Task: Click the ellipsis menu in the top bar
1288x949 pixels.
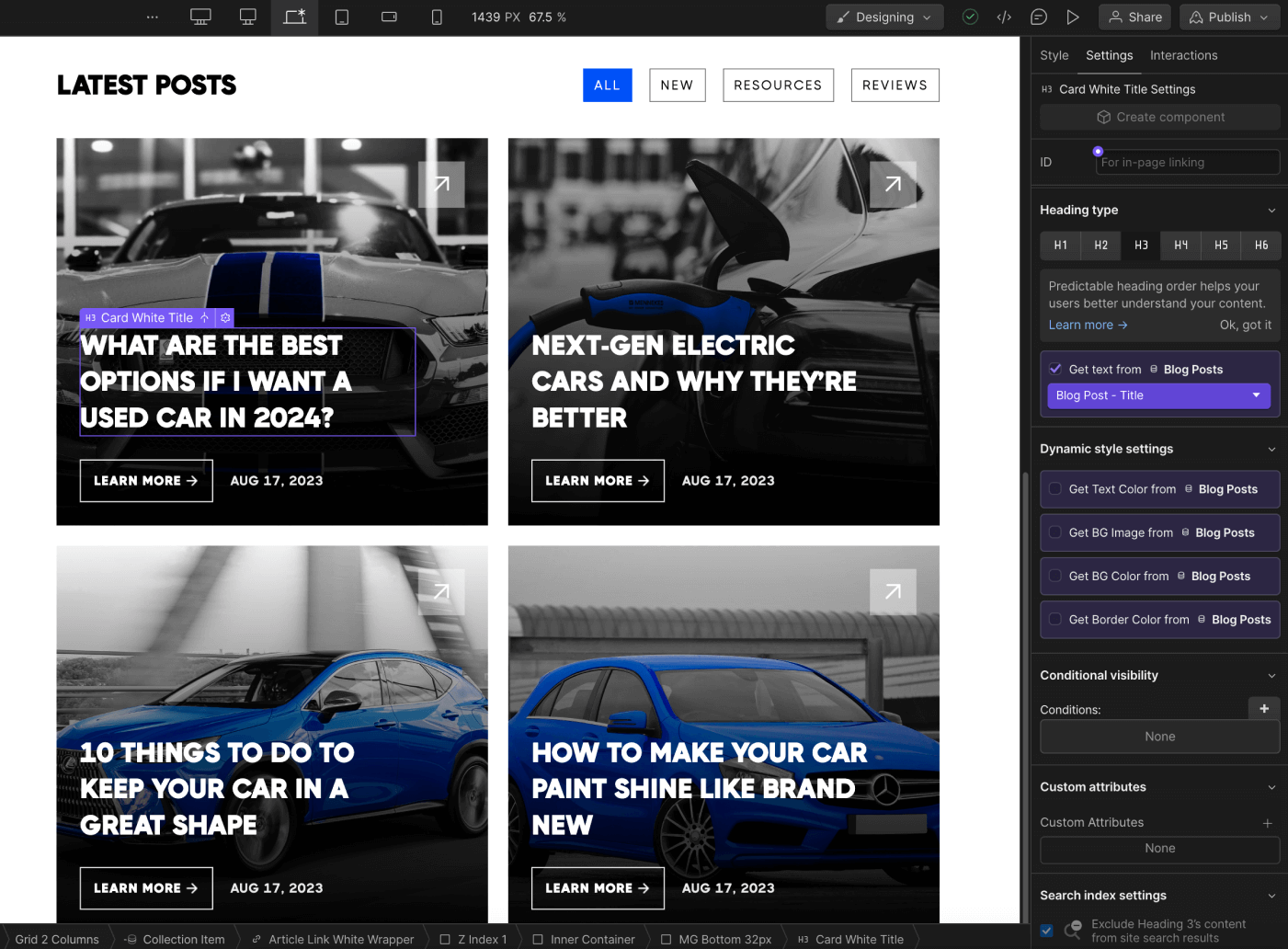Action: tap(152, 17)
